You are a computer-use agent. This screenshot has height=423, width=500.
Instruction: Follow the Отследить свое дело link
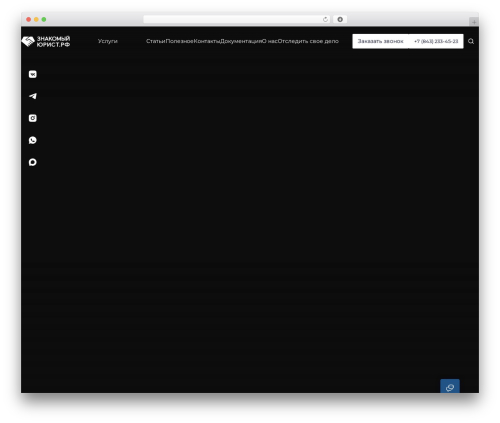tap(308, 41)
